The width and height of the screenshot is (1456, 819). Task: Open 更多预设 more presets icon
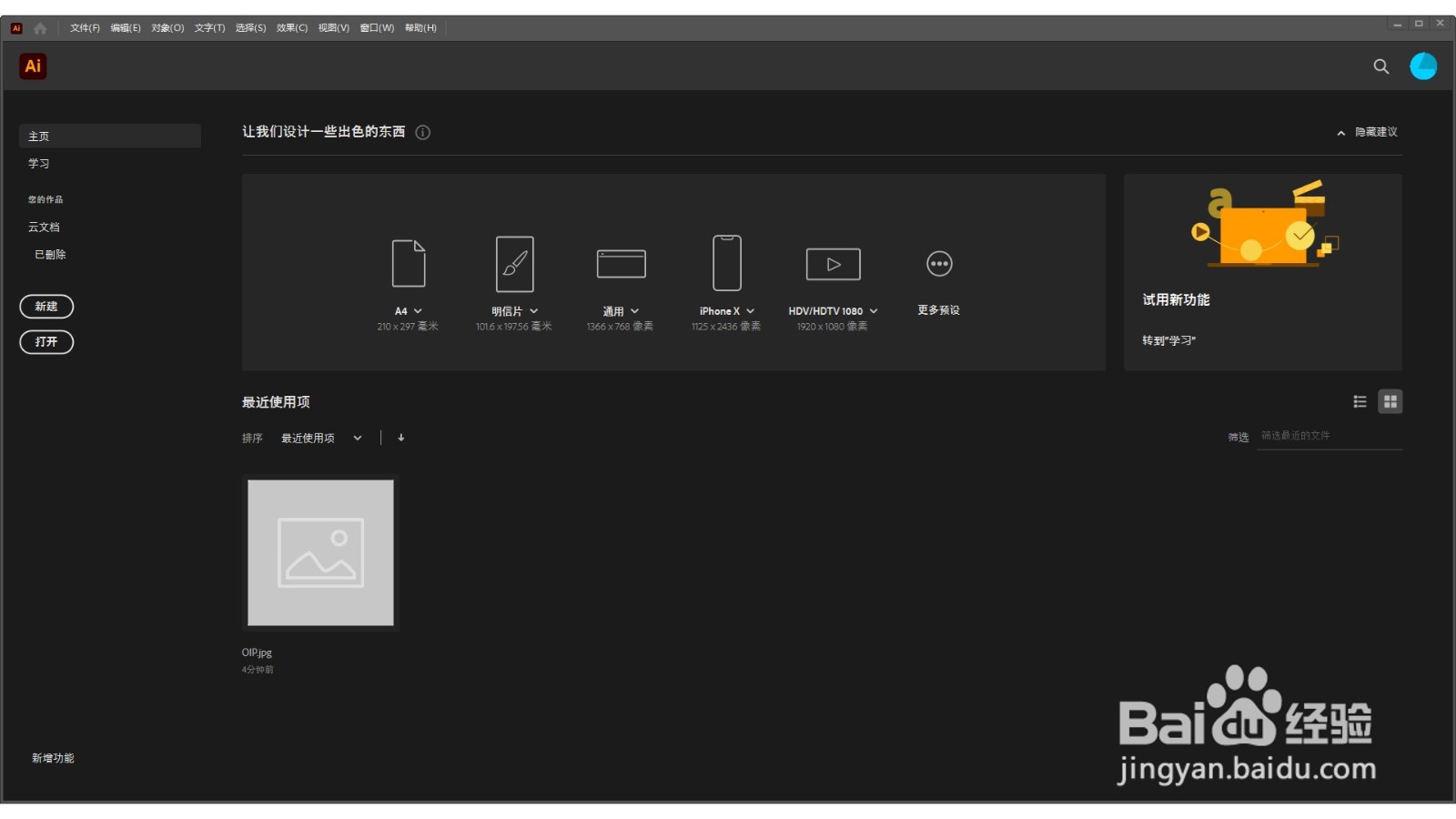(939, 264)
